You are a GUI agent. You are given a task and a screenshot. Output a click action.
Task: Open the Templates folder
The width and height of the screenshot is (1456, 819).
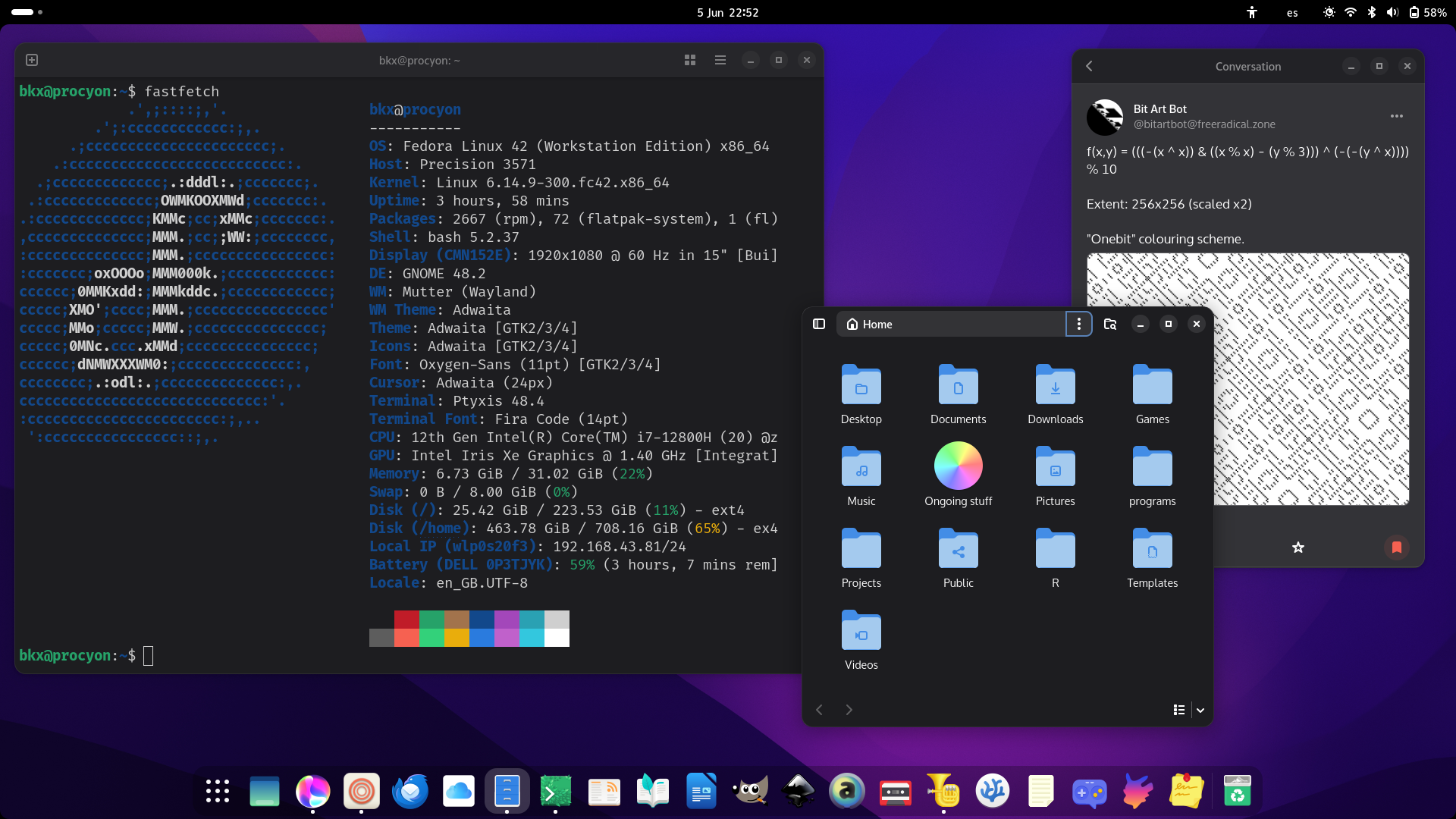click(x=1153, y=558)
